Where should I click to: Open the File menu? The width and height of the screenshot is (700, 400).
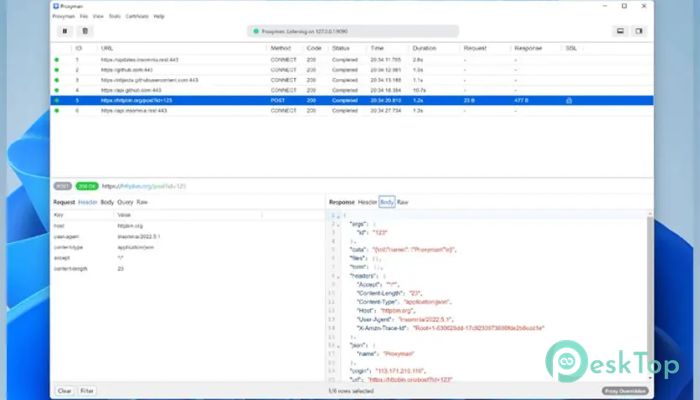(84, 17)
